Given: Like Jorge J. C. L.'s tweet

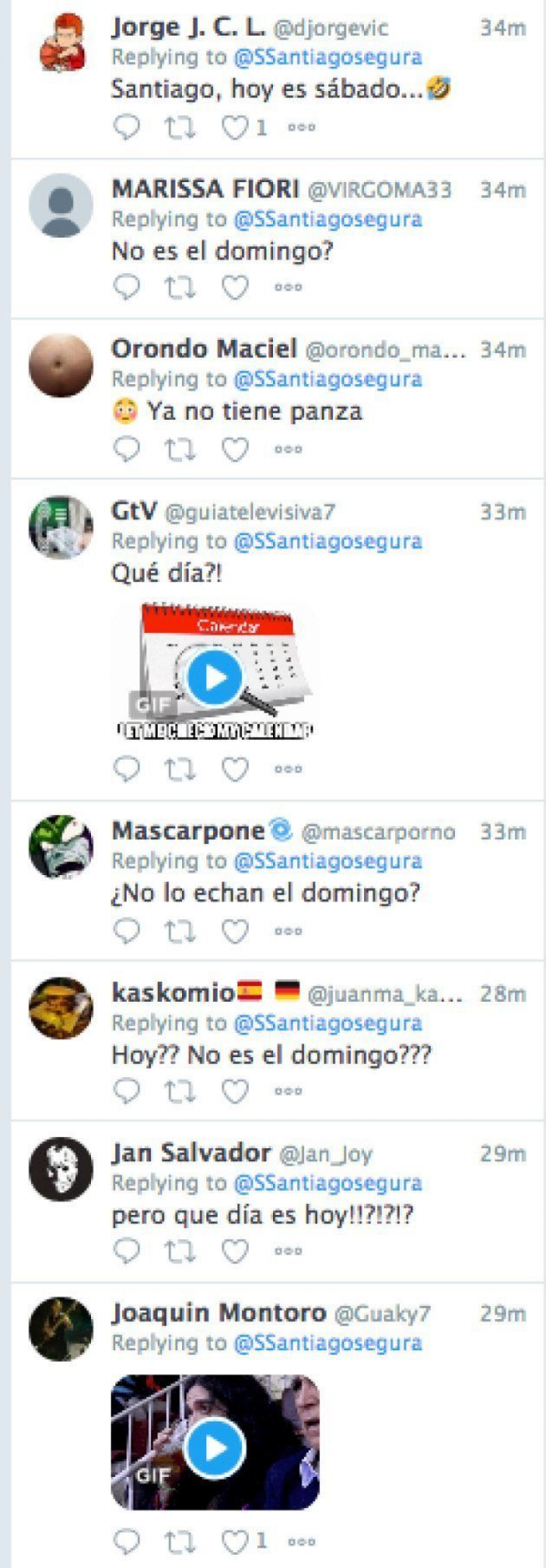Looking at the screenshot, I should click(x=234, y=128).
